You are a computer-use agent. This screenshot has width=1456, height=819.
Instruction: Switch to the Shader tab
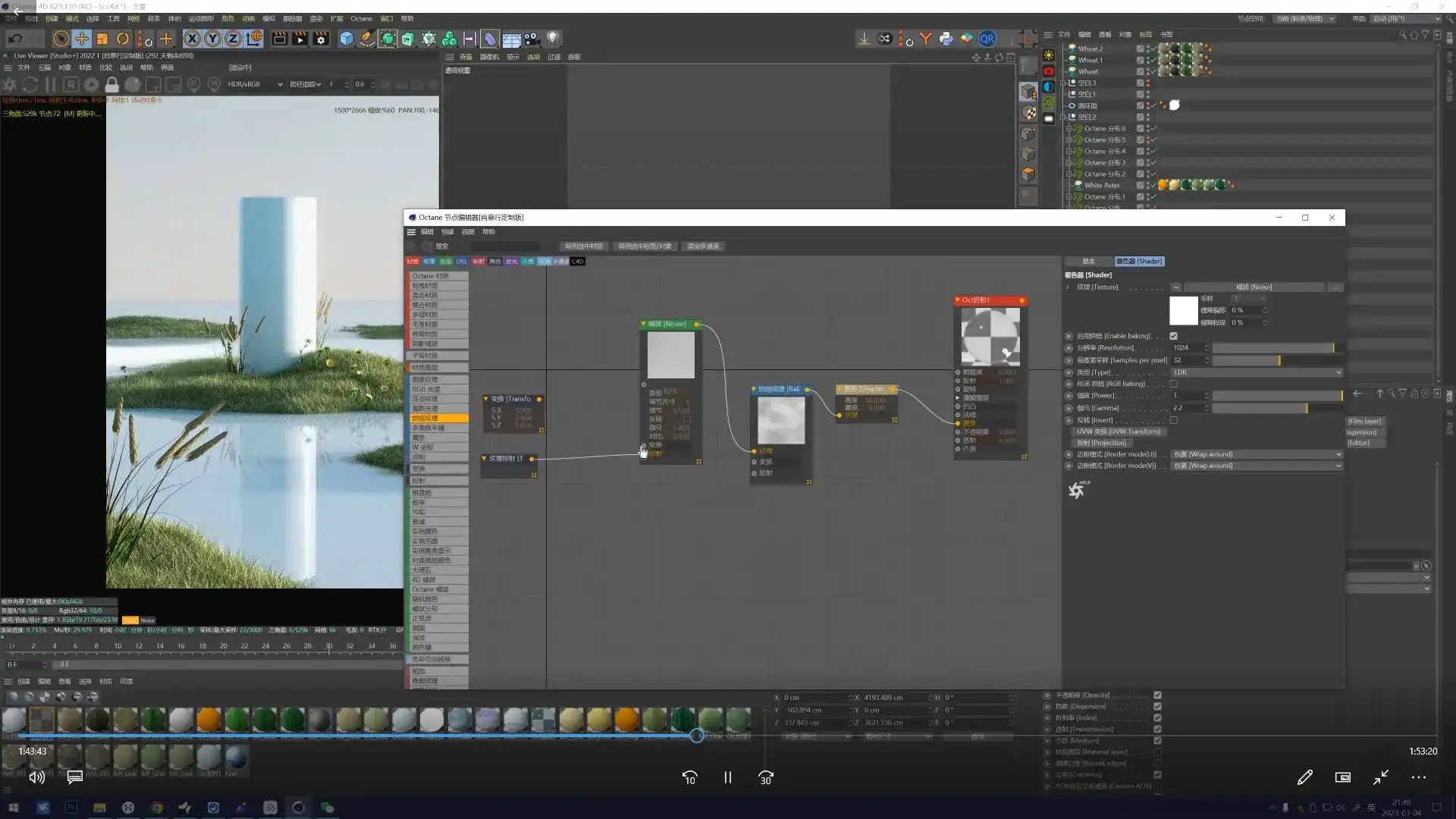click(x=1139, y=261)
